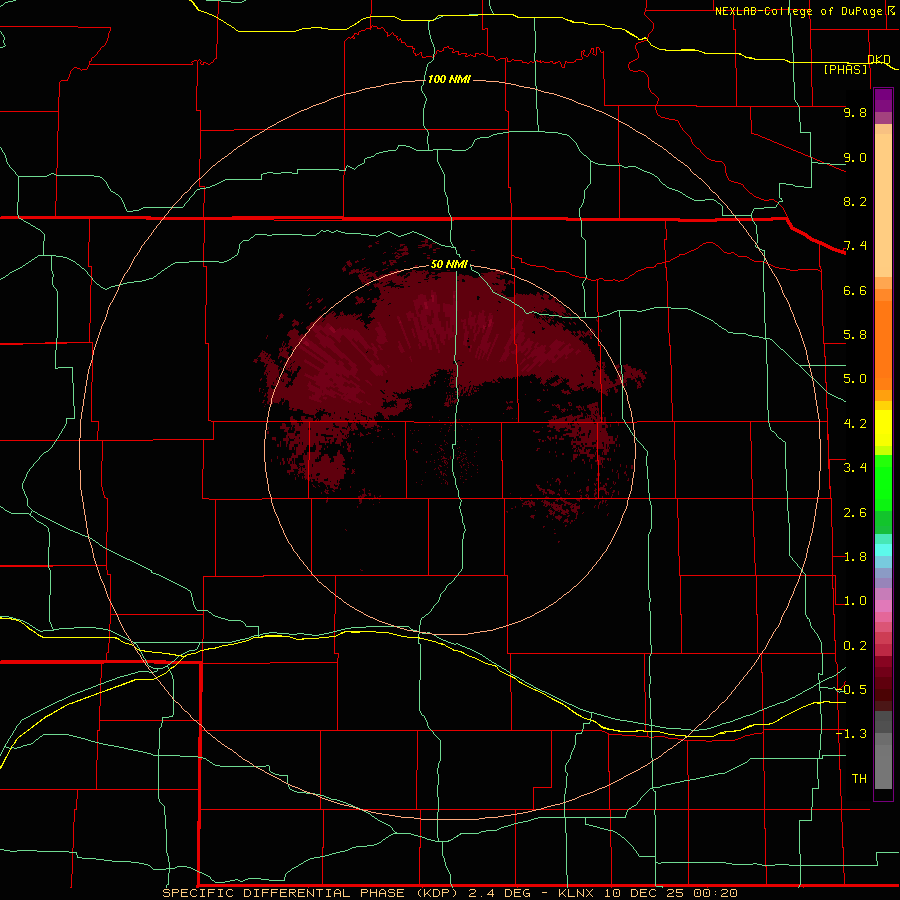Click the 1.8 scale value
Viewport: 900px width, 900px height.
coord(855,557)
